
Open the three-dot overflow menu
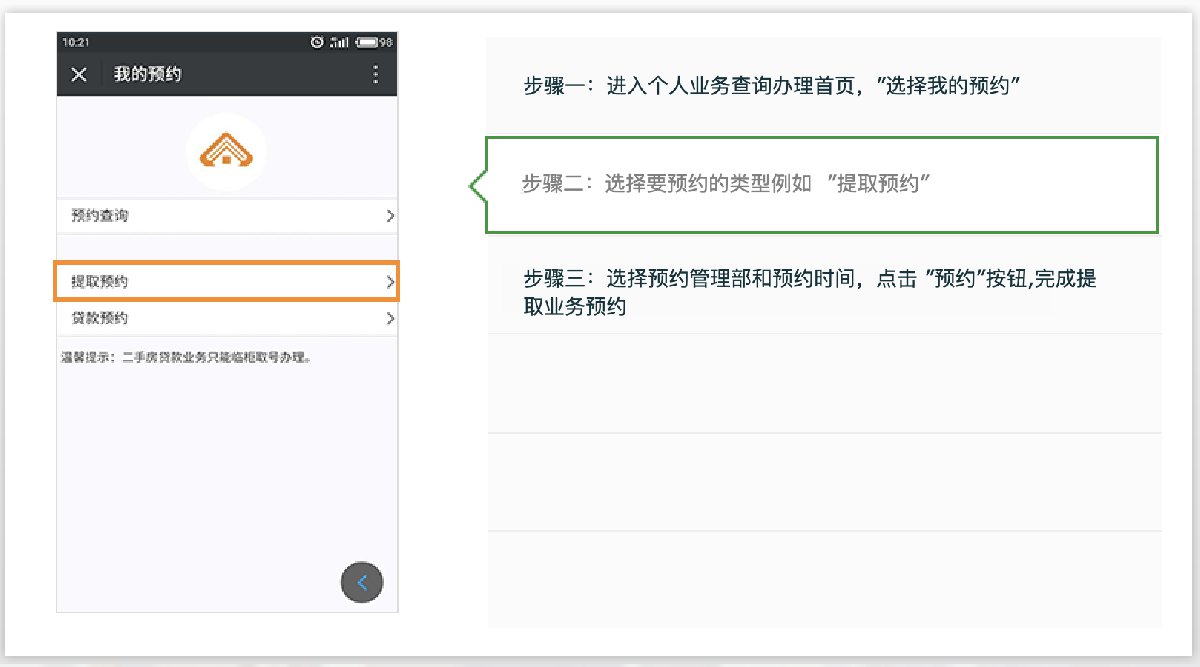click(x=376, y=74)
